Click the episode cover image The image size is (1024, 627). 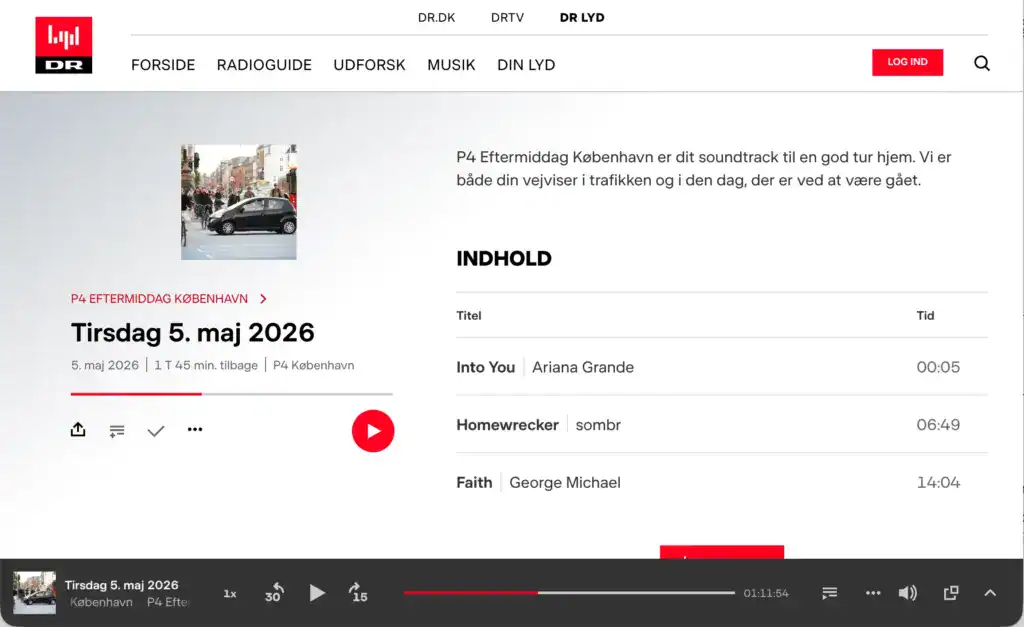[239, 202]
